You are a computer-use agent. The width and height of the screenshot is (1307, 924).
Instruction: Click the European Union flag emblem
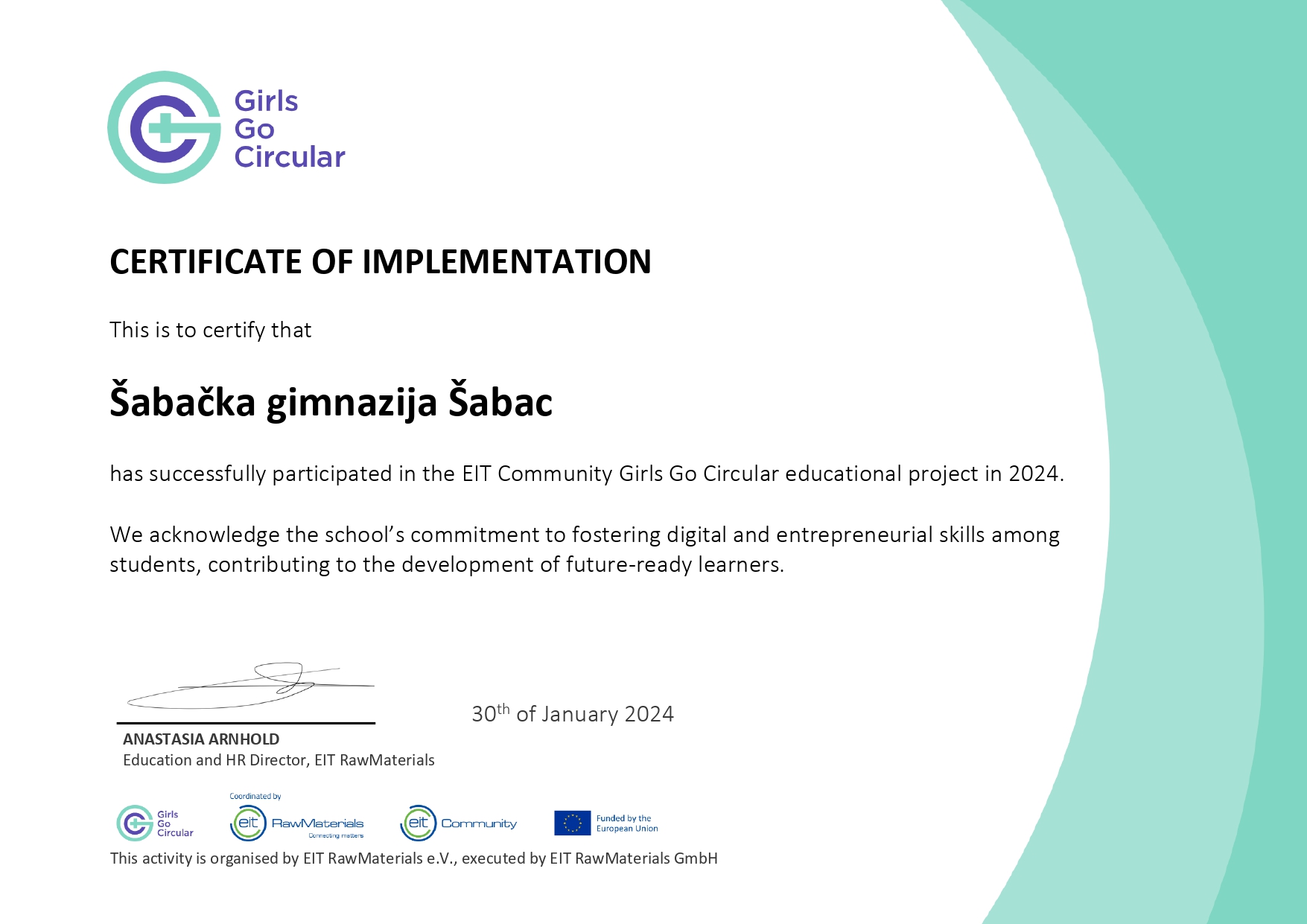[572, 823]
